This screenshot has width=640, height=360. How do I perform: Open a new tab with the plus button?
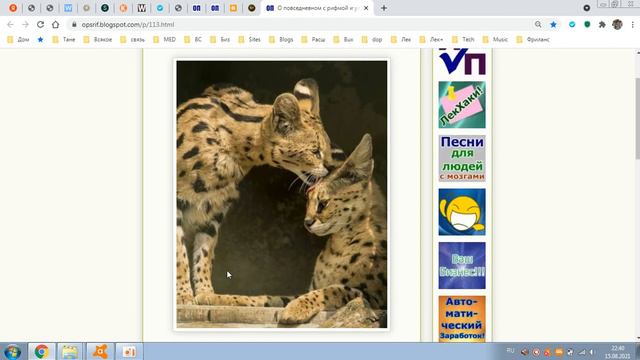384,8
